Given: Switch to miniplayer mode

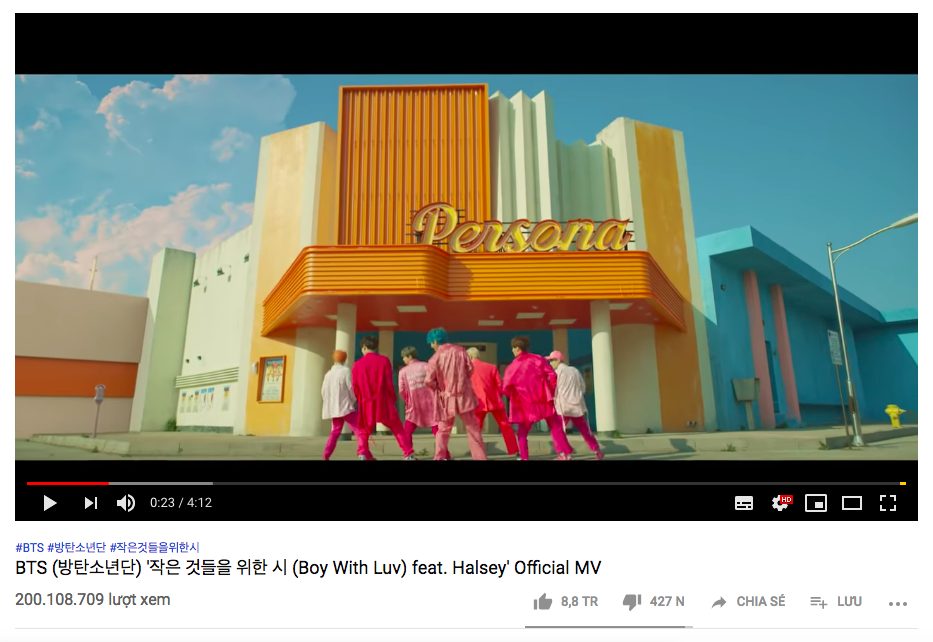Looking at the screenshot, I should click(x=816, y=503).
